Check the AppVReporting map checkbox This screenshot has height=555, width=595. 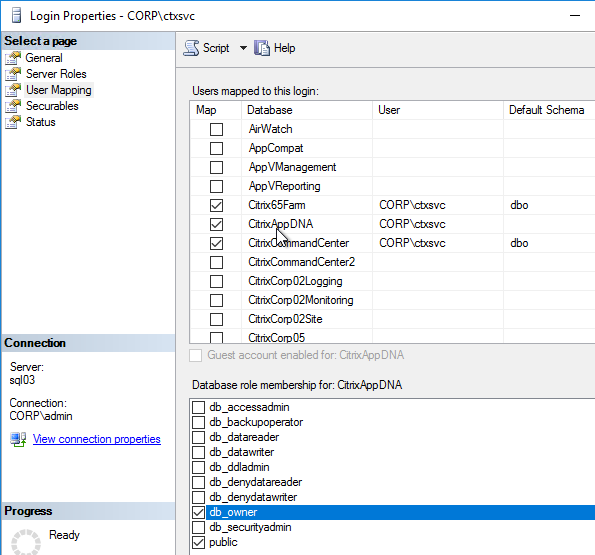[x=216, y=186]
